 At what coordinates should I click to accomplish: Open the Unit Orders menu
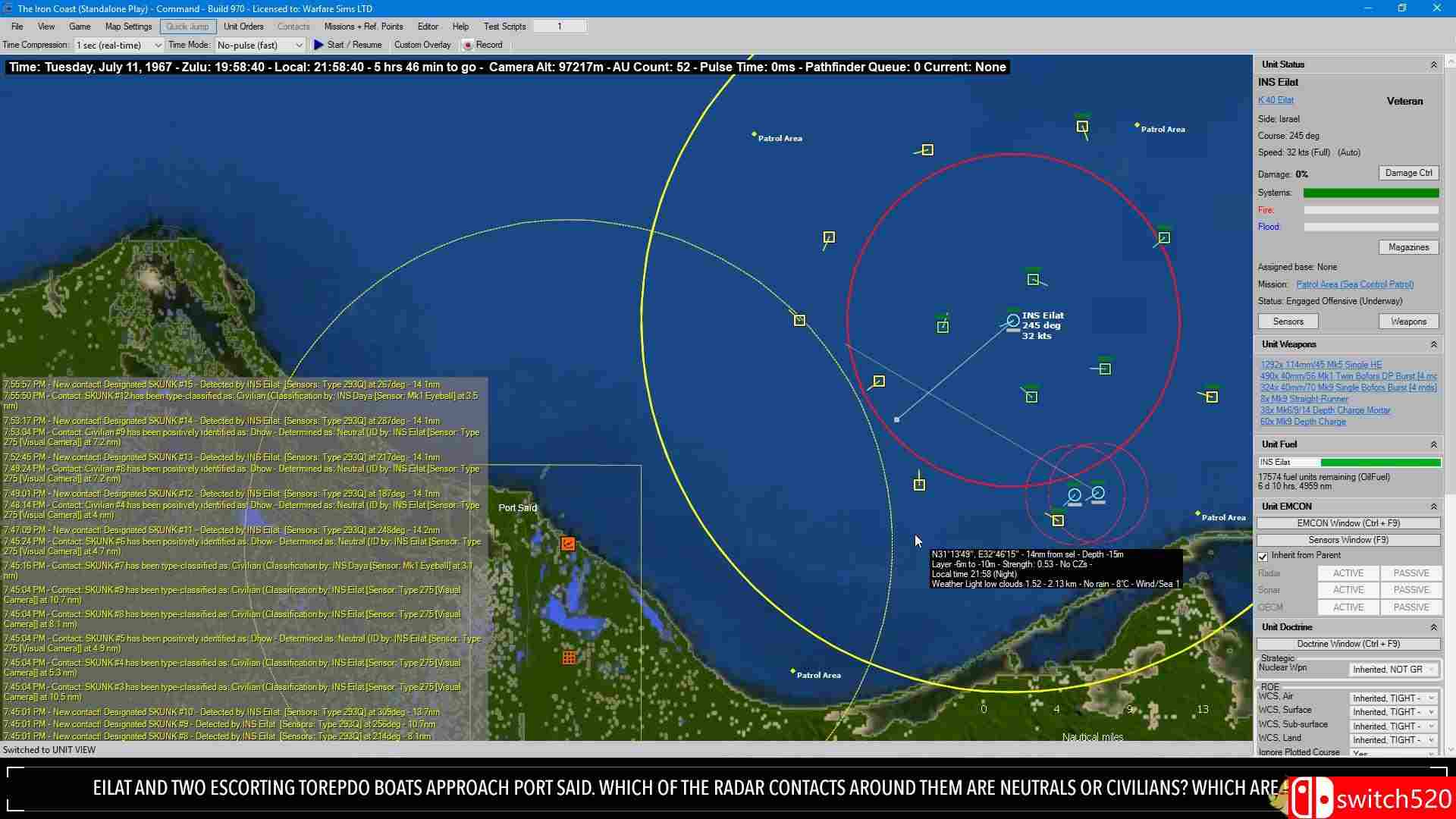click(243, 27)
